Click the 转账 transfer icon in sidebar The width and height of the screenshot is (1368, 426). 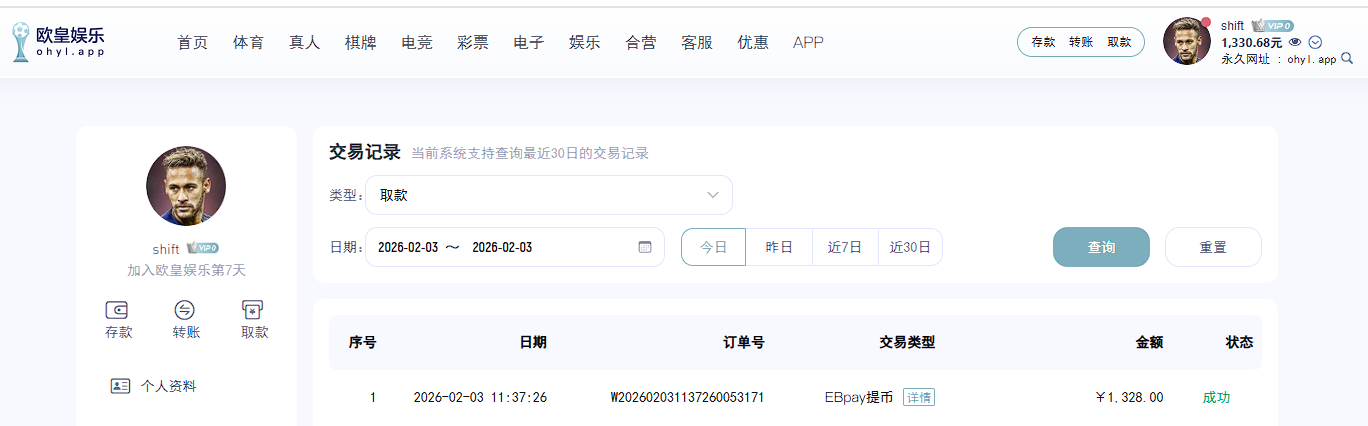186,310
